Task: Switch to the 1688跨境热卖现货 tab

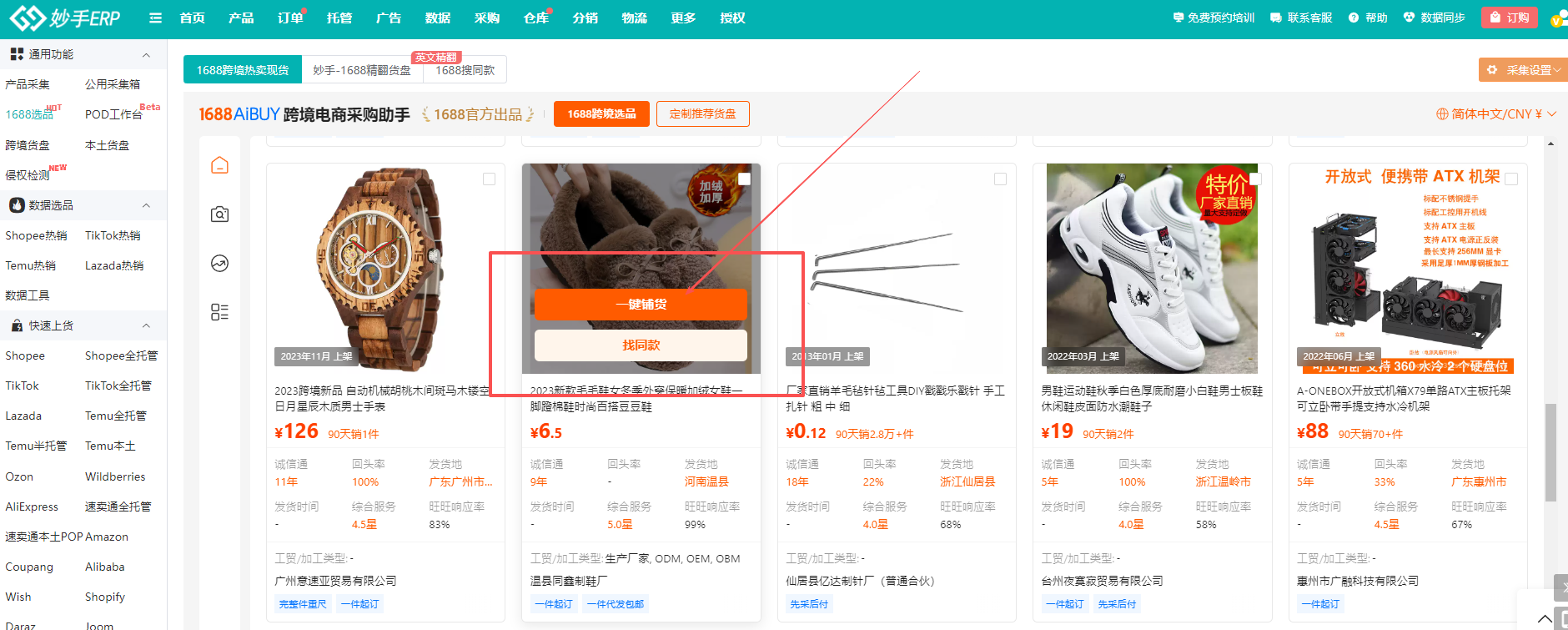Action: pyautogui.click(x=243, y=70)
